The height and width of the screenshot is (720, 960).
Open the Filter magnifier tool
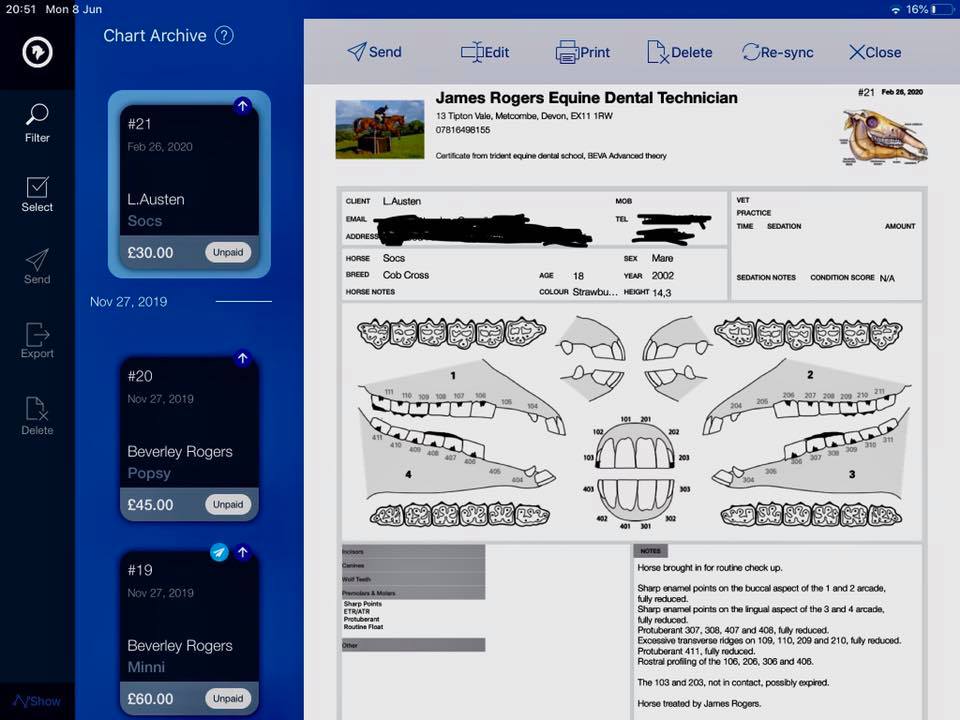(x=37, y=123)
